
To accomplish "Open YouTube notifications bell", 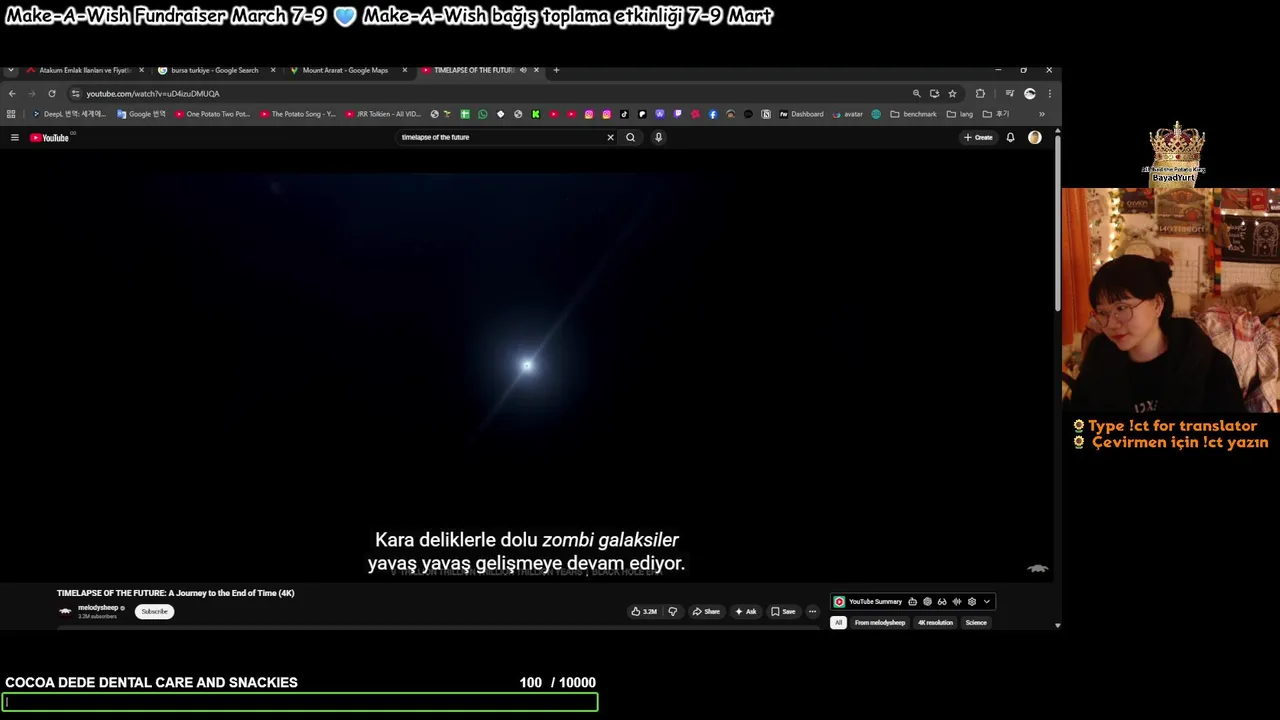I will tap(1010, 137).
